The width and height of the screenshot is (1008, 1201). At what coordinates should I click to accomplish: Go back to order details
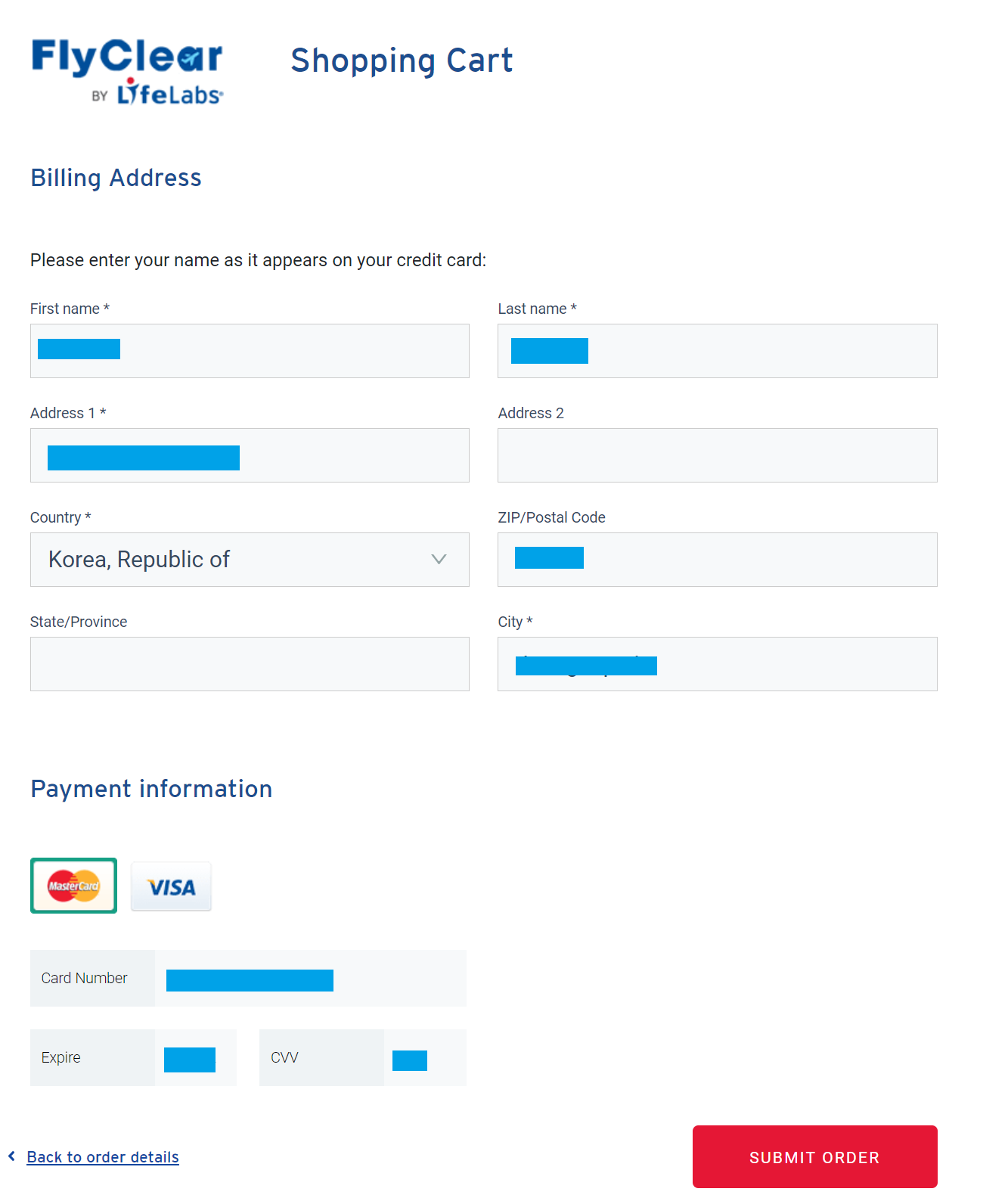(x=103, y=1157)
